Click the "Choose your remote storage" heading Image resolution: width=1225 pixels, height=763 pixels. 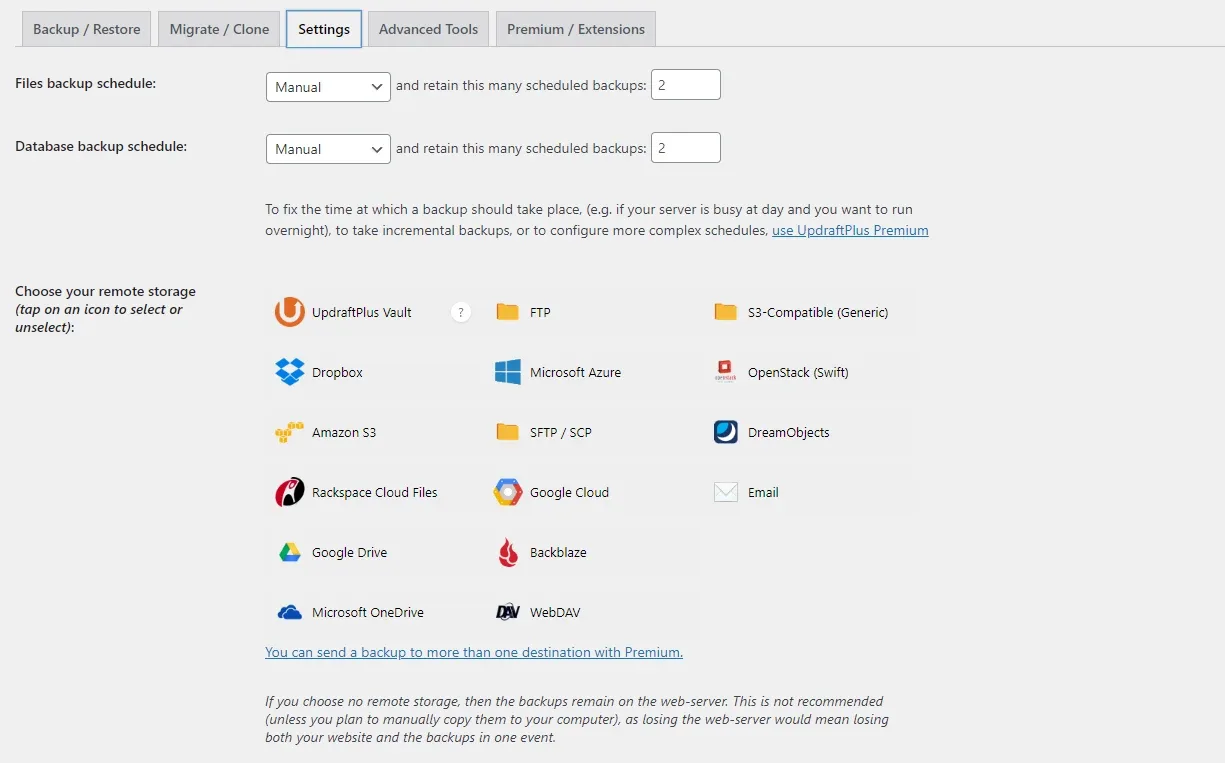[x=106, y=291]
